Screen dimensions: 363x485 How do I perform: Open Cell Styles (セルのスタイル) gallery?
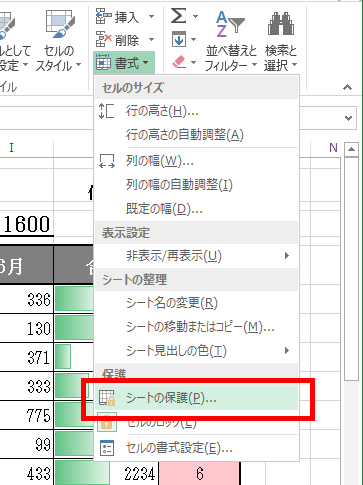point(59,40)
